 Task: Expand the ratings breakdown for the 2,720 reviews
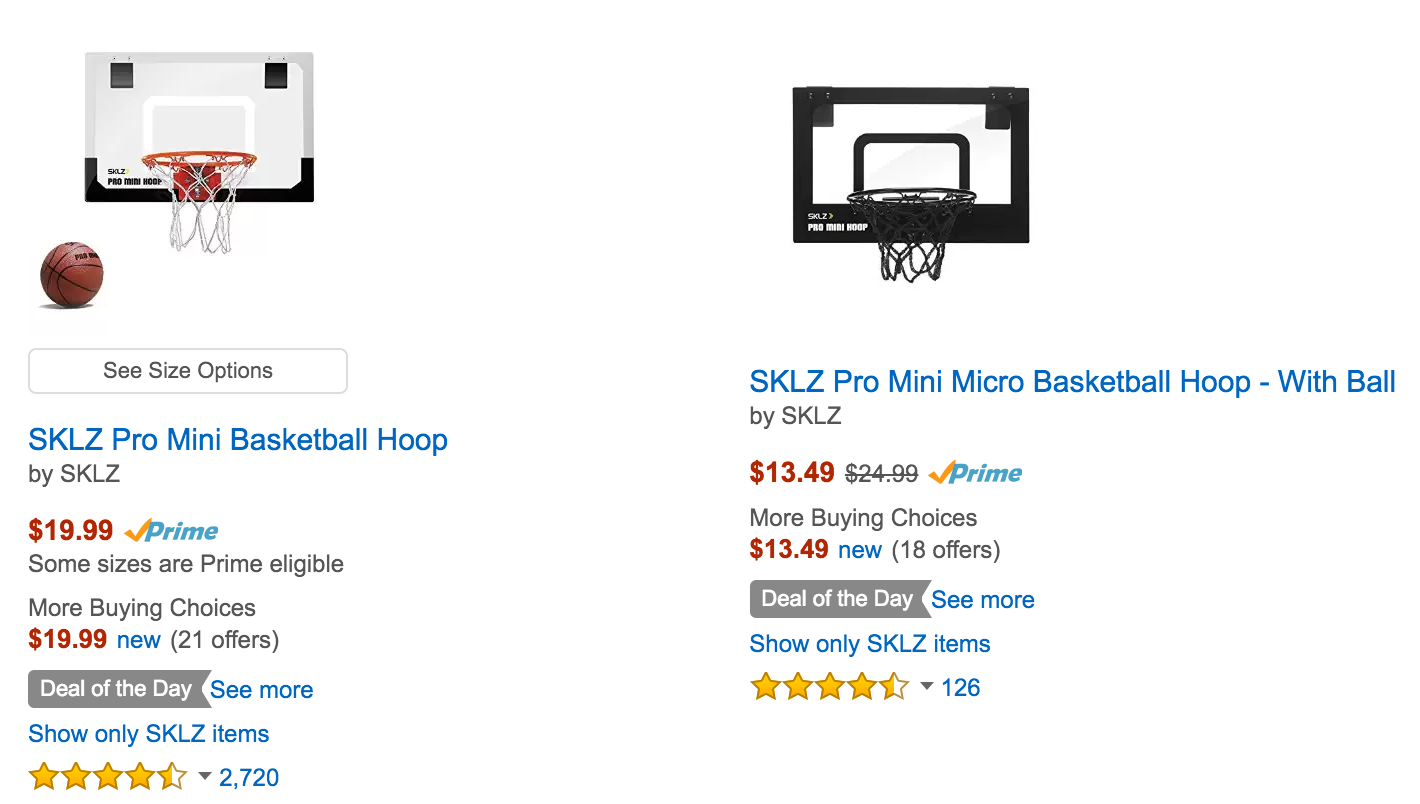click(x=204, y=778)
